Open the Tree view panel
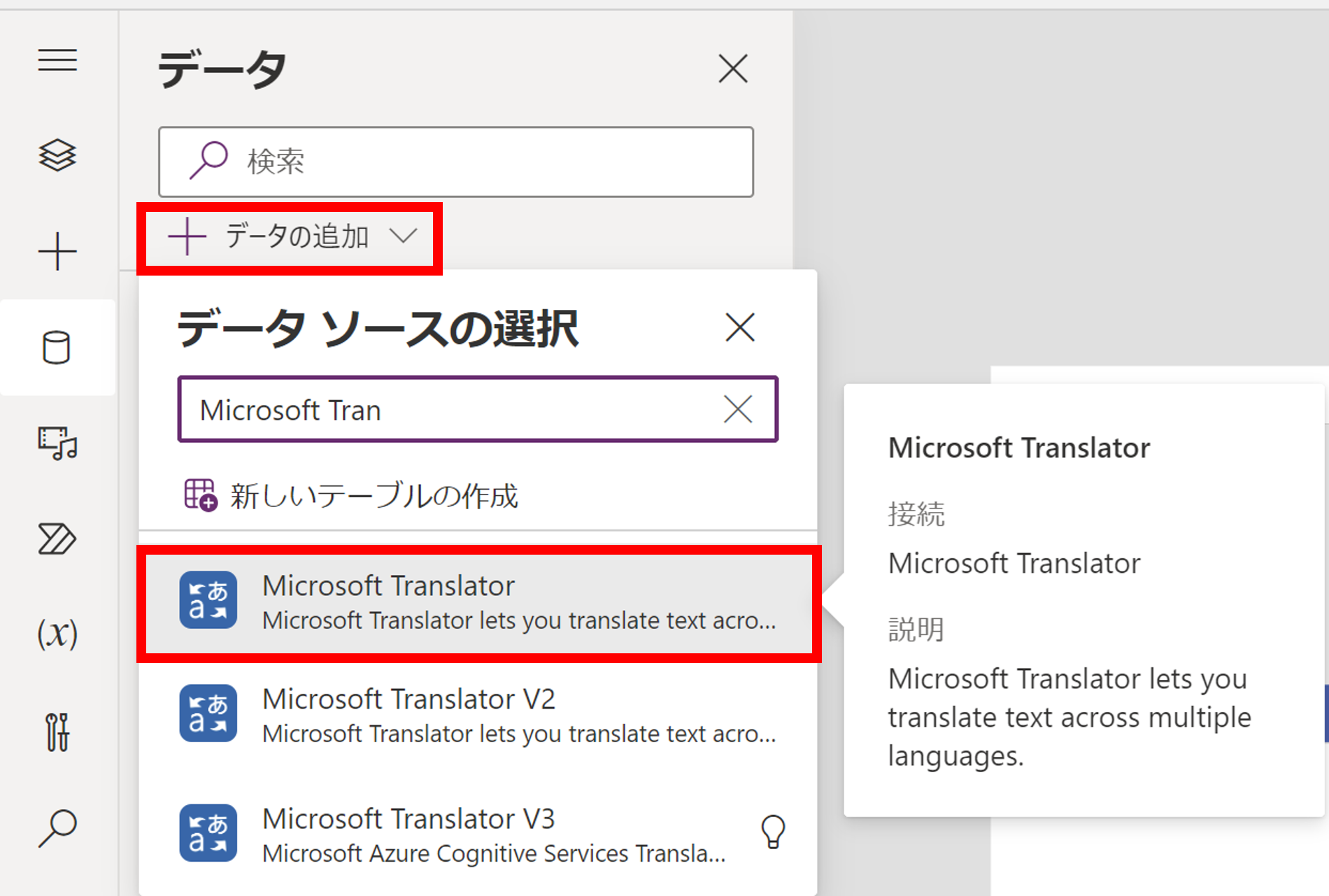This screenshot has height=896, width=1329. [57, 155]
